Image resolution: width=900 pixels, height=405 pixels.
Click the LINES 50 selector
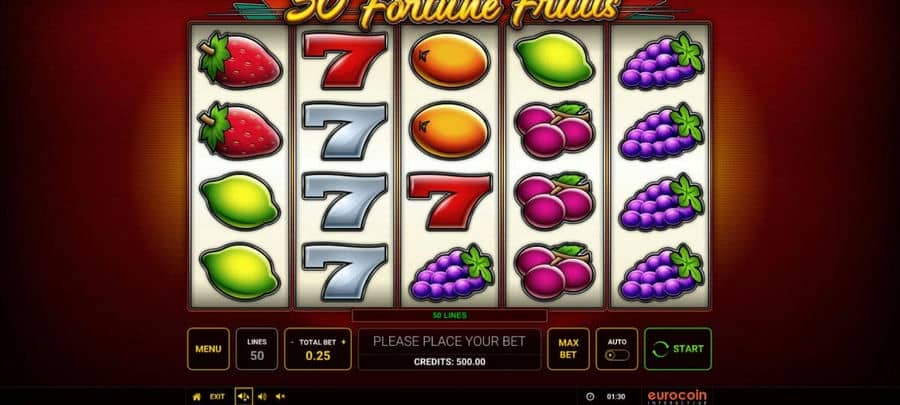pyautogui.click(x=257, y=349)
